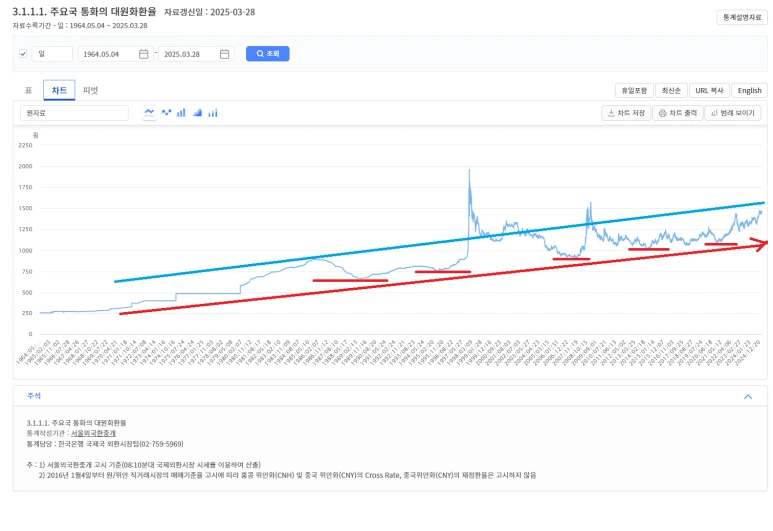The image size is (773, 531).
Task: Switch language with English button
Action: tap(749, 91)
